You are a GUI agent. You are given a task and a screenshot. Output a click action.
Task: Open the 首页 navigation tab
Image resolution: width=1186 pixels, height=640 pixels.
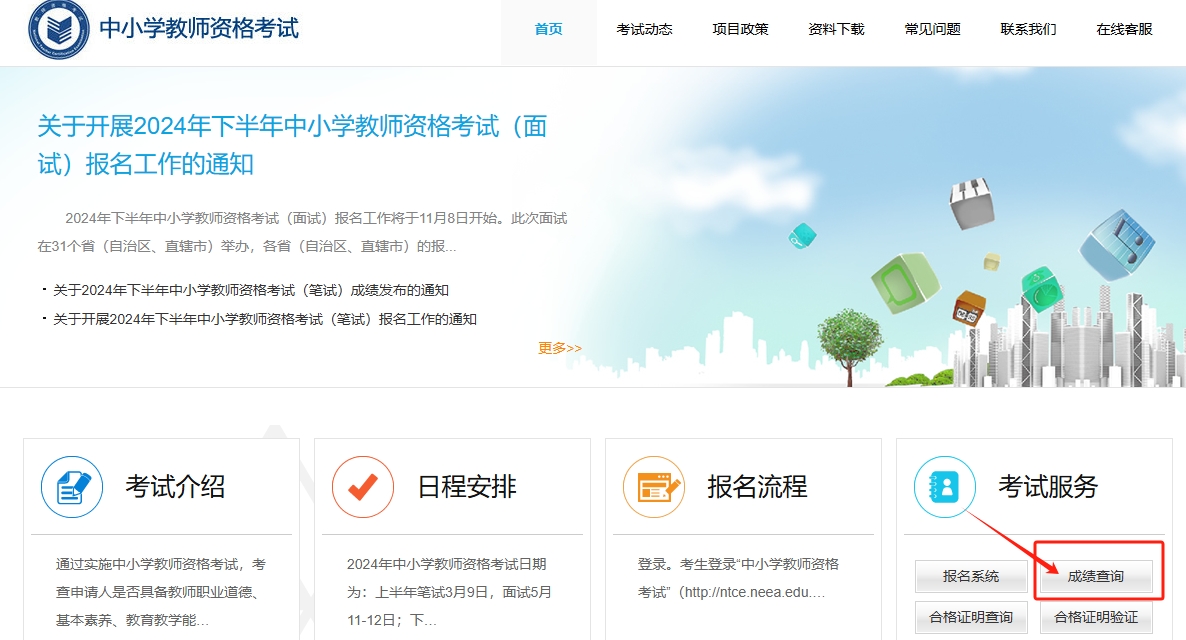click(548, 29)
